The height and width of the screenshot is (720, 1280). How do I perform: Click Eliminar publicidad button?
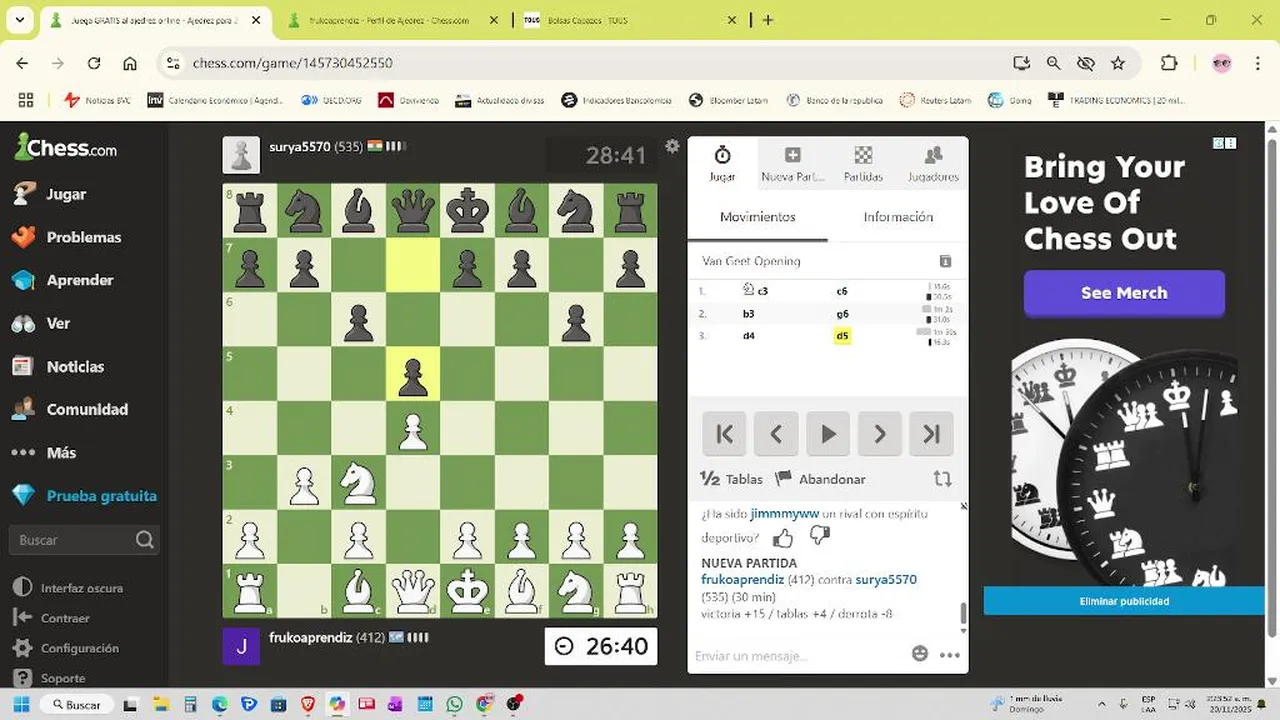click(1124, 601)
